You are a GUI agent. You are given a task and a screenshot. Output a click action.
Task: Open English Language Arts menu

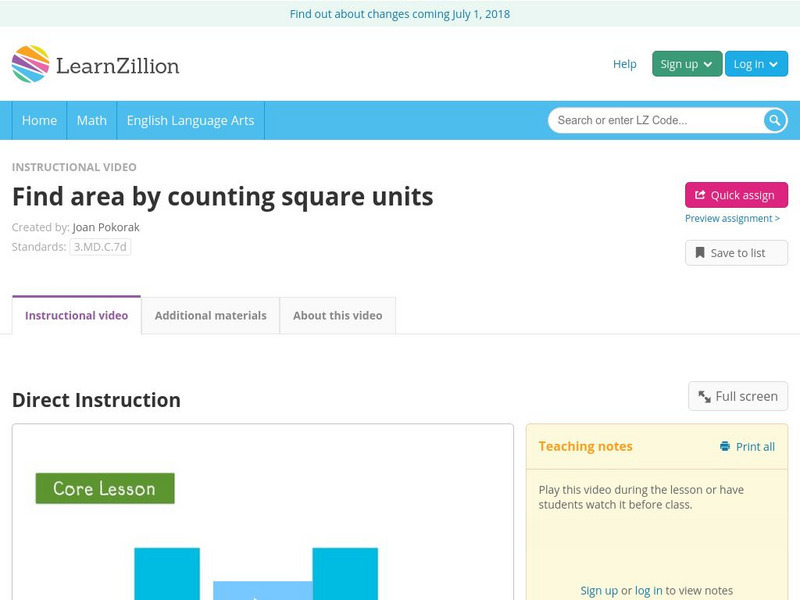(x=190, y=120)
